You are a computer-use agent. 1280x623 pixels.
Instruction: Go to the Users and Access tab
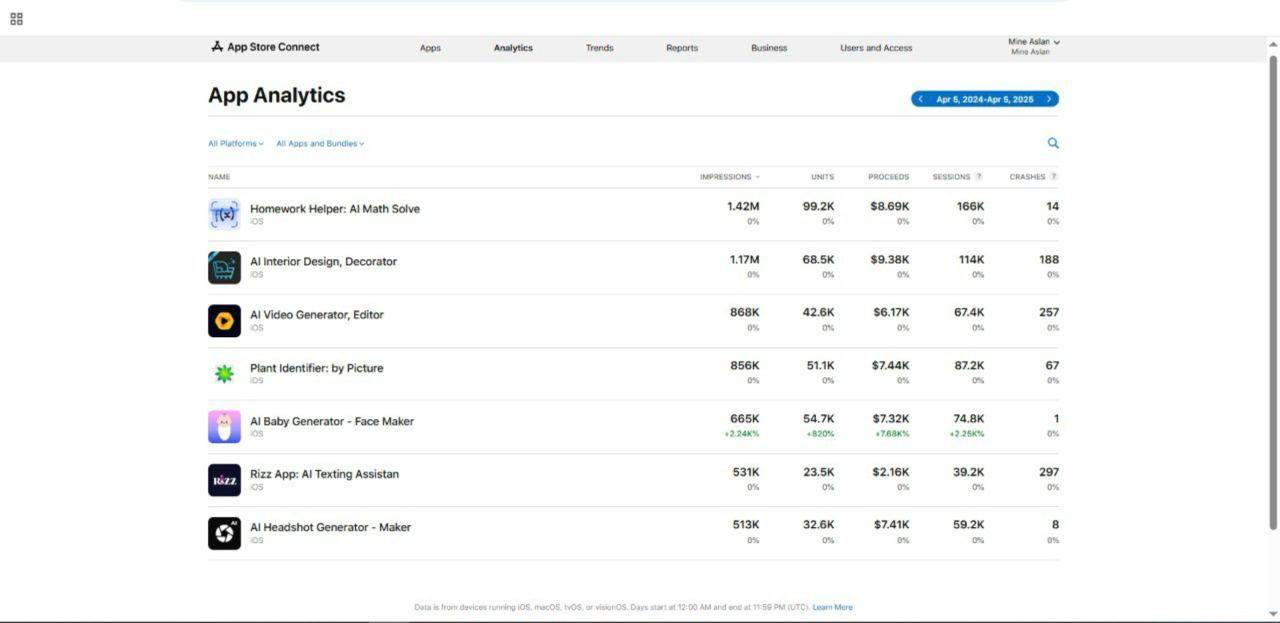[x=875, y=48]
